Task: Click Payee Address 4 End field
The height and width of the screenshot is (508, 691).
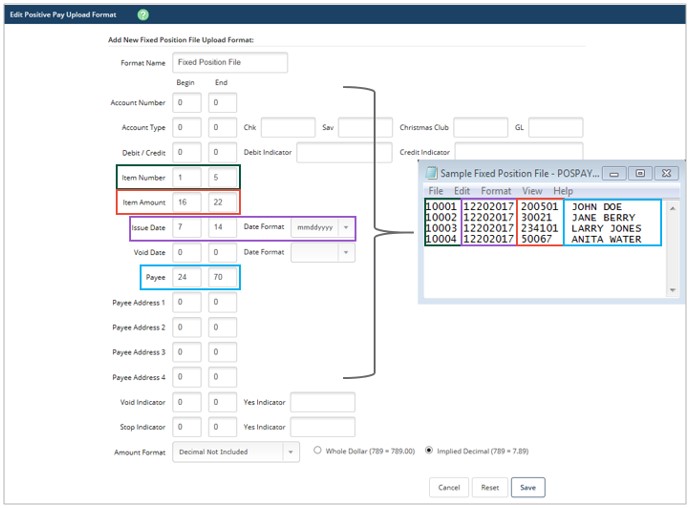Action: point(222,377)
